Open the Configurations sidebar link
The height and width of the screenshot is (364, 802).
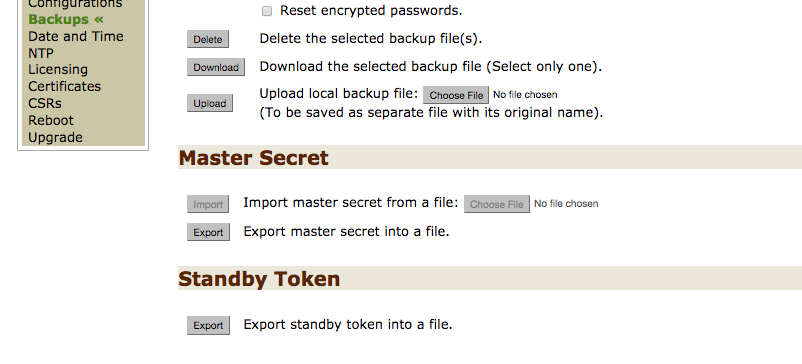point(75,4)
